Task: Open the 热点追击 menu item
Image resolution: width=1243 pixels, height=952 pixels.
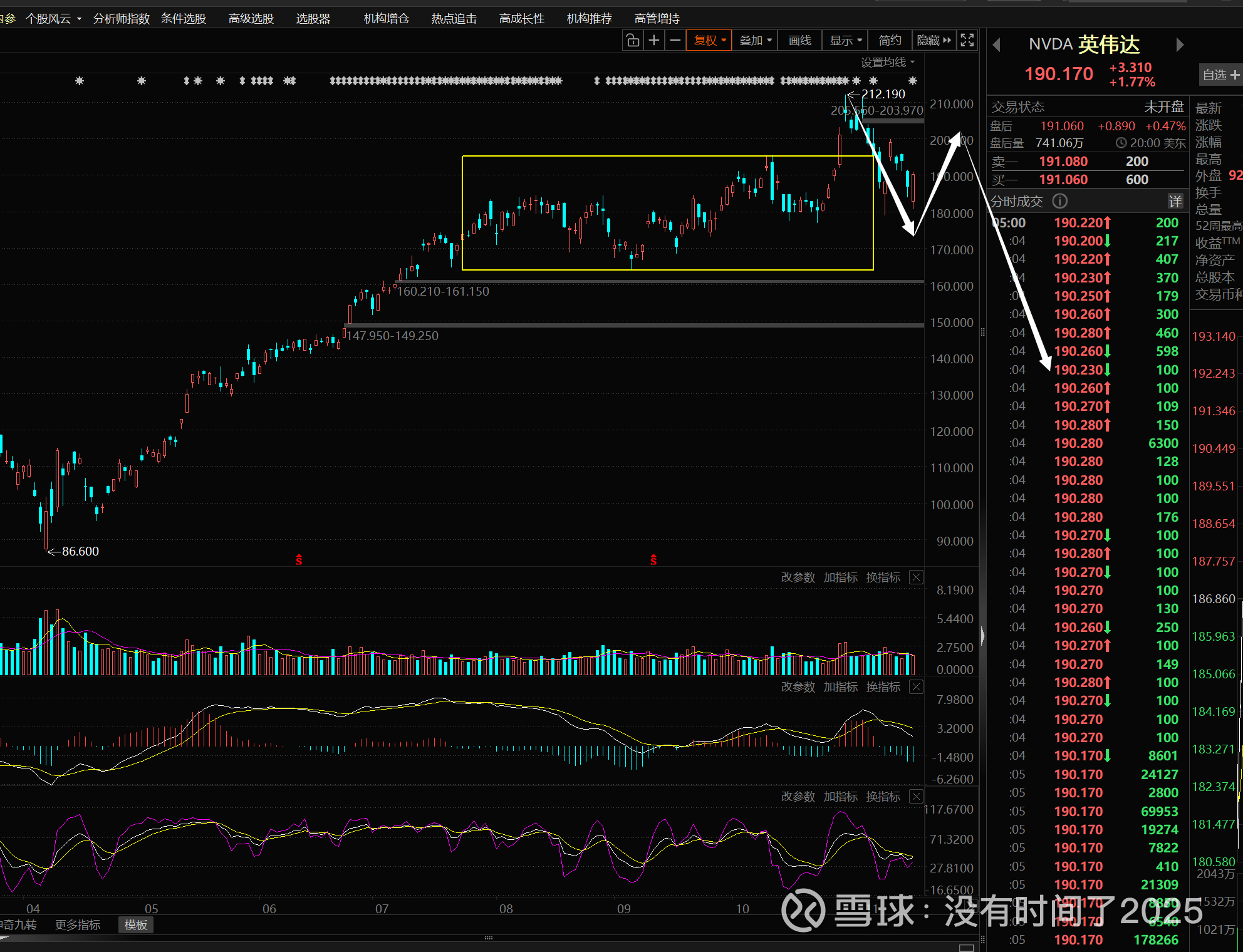Action: point(454,19)
